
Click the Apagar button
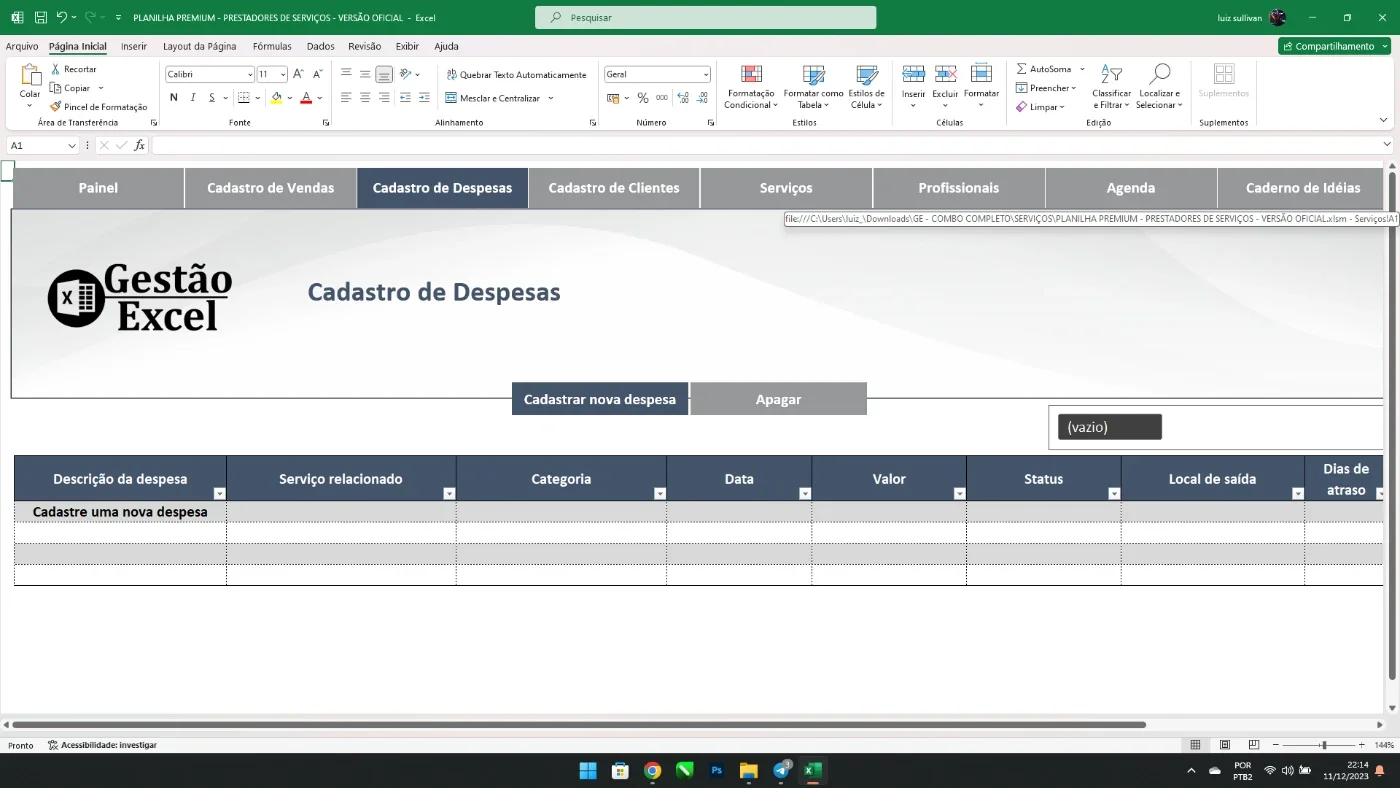778,399
